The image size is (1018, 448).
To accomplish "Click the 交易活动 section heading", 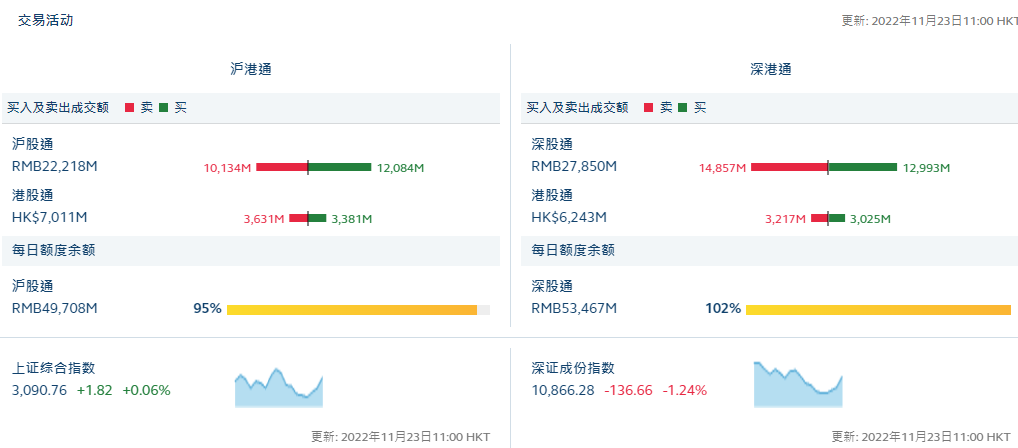I will [x=45, y=20].
